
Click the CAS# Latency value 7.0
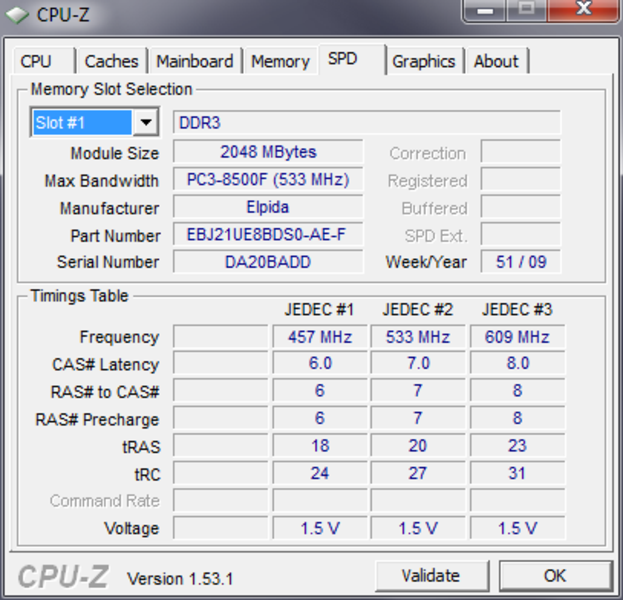click(x=418, y=363)
